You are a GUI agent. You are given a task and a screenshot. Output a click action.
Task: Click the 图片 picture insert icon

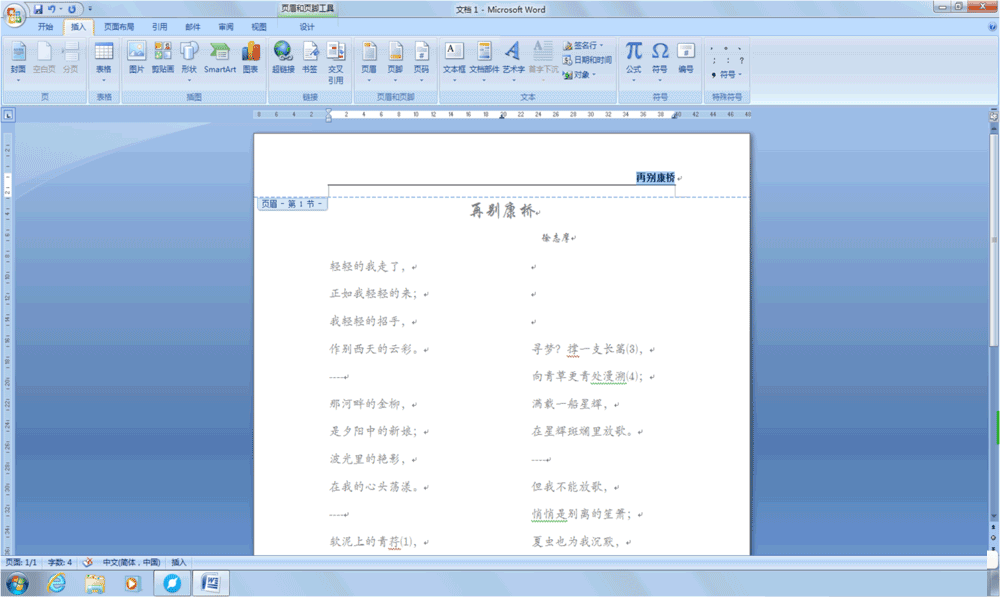pos(136,57)
